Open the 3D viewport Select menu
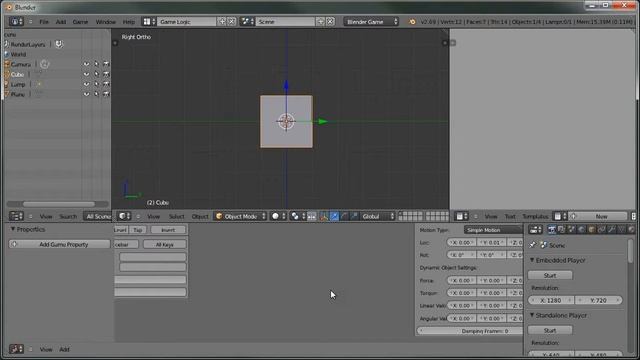 176,216
